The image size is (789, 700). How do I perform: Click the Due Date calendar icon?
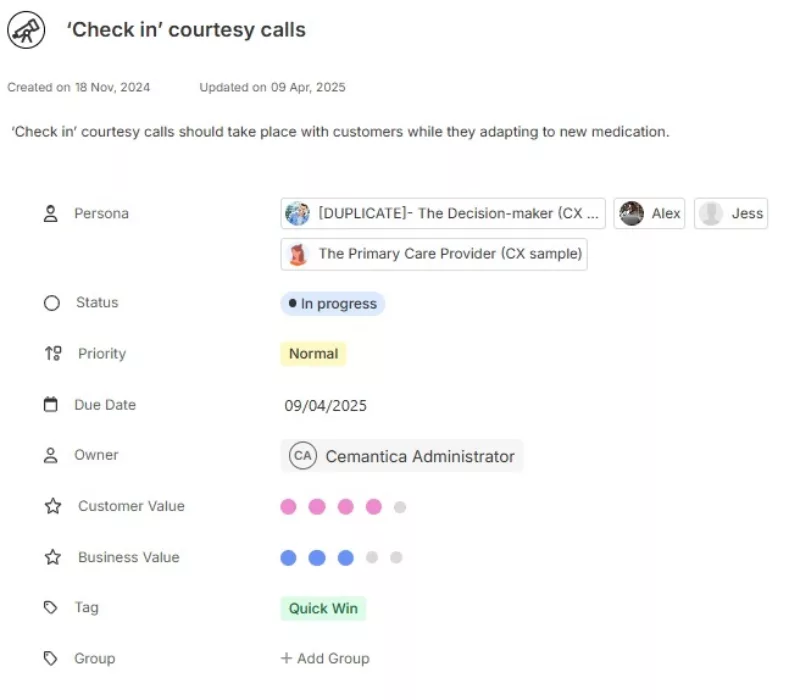pos(51,405)
